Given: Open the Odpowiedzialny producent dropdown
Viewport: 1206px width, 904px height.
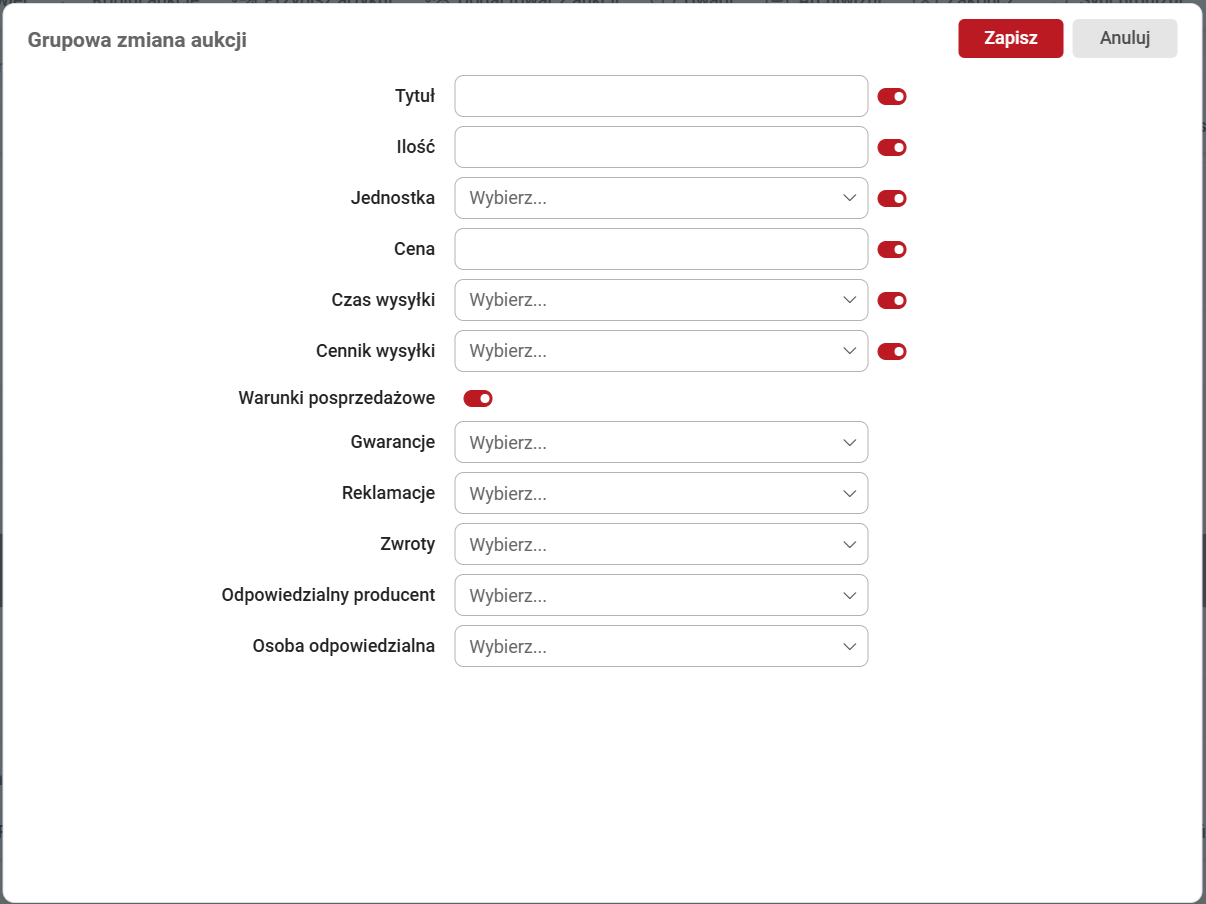Looking at the screenshot, I should click(660, 596).
